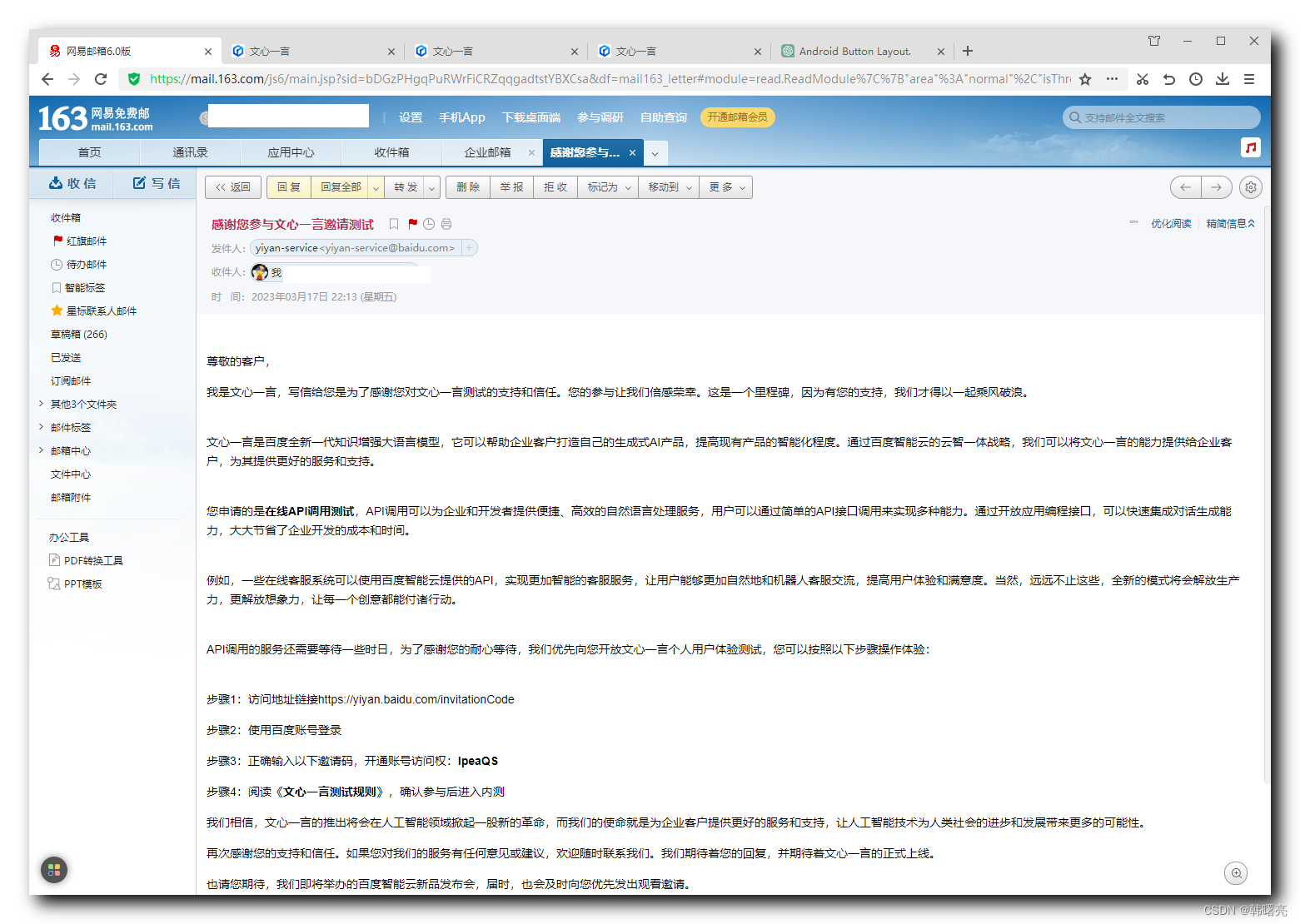Click sender yiyan-service address chip
Image resolution: width=1300 pixels, height=924 pixels.
pos(356,248)
